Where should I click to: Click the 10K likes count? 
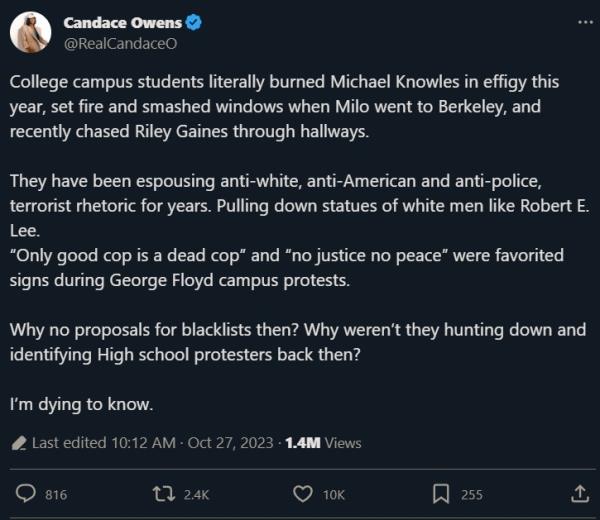click(x=334, y=495)
